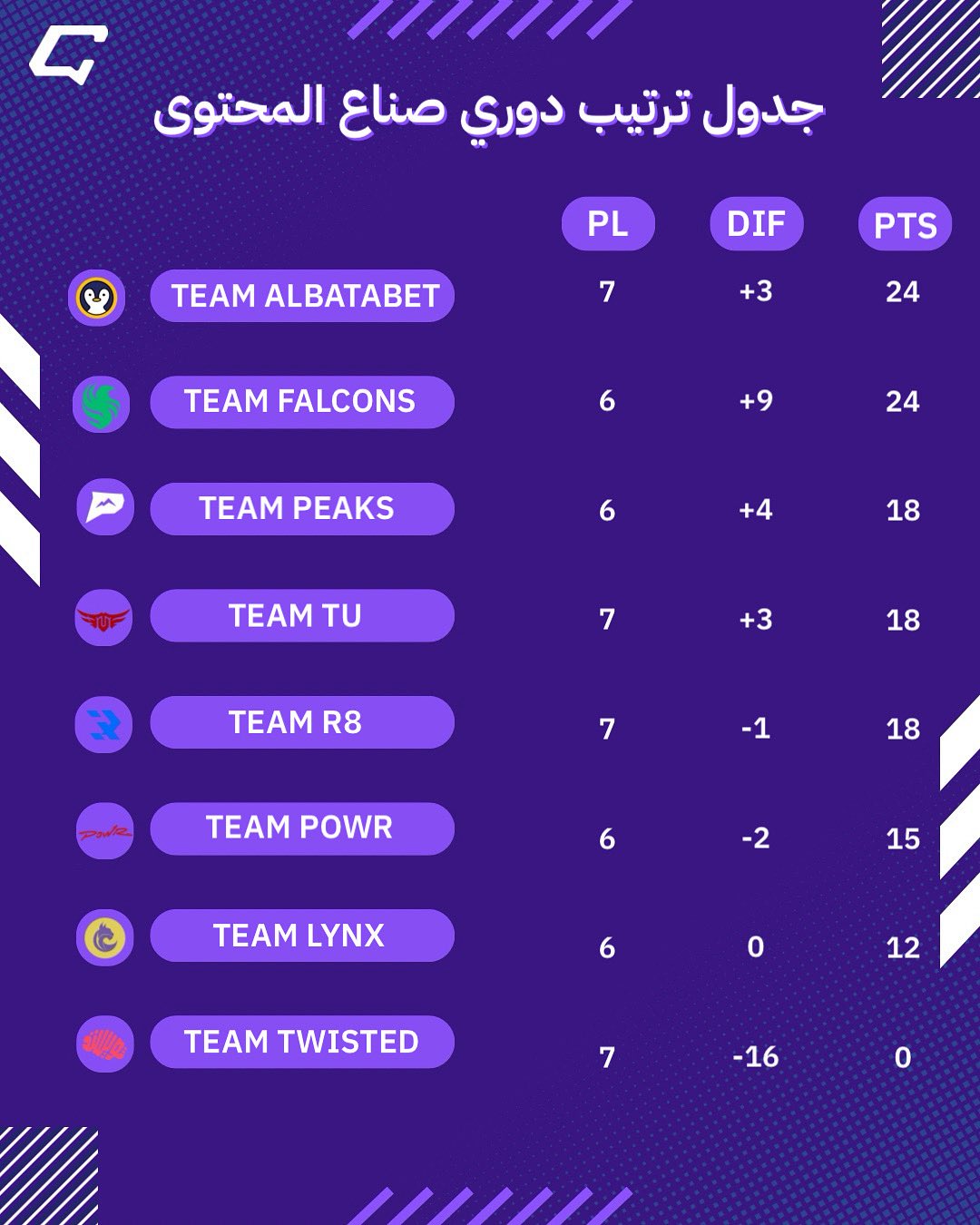Image resolution: width=980 pixels, height=1225 pixels.
Task: Select the Team Lynx yellow cat logo
Action: [105, 937]
